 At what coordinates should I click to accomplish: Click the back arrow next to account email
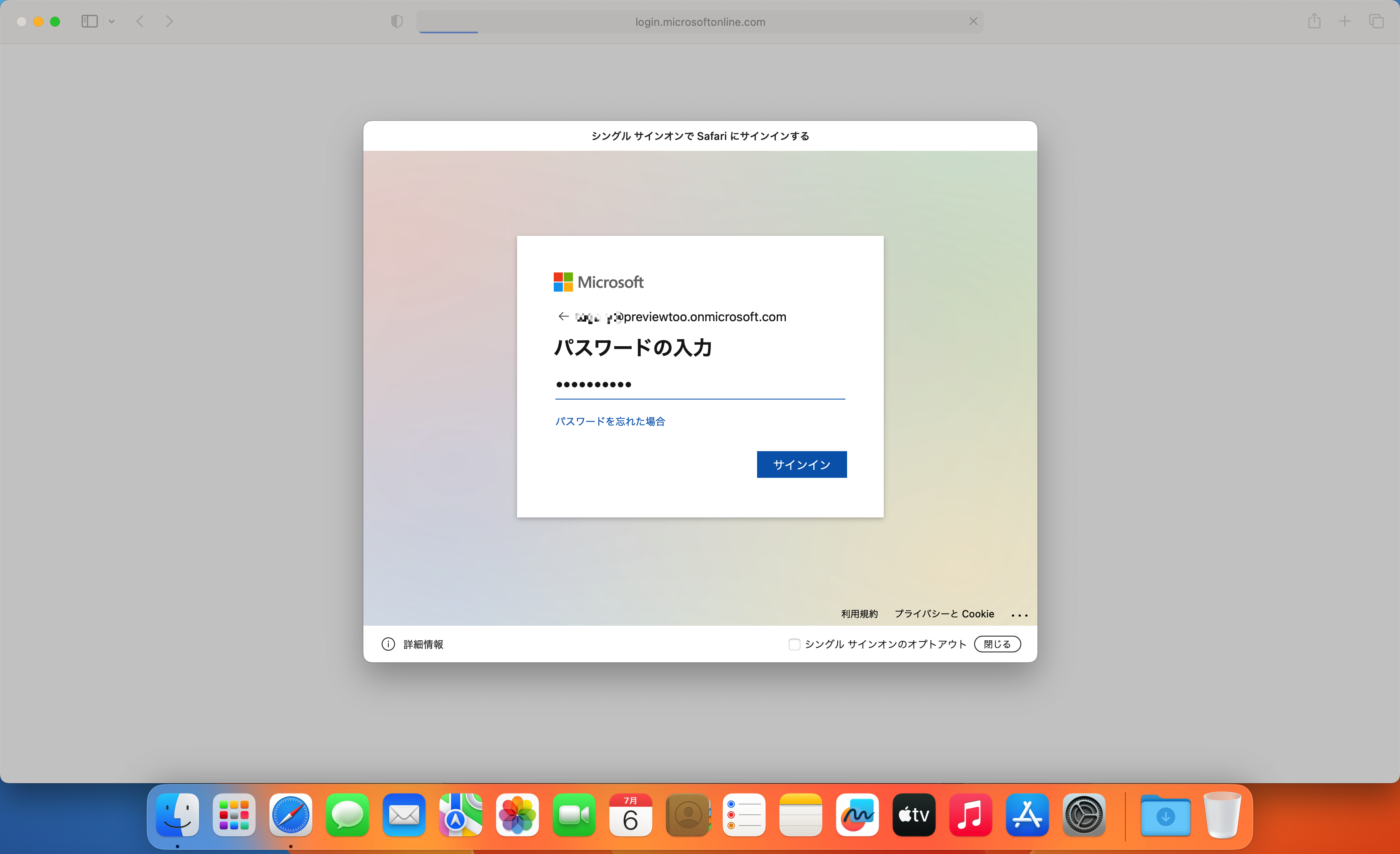tap(563, 316)
